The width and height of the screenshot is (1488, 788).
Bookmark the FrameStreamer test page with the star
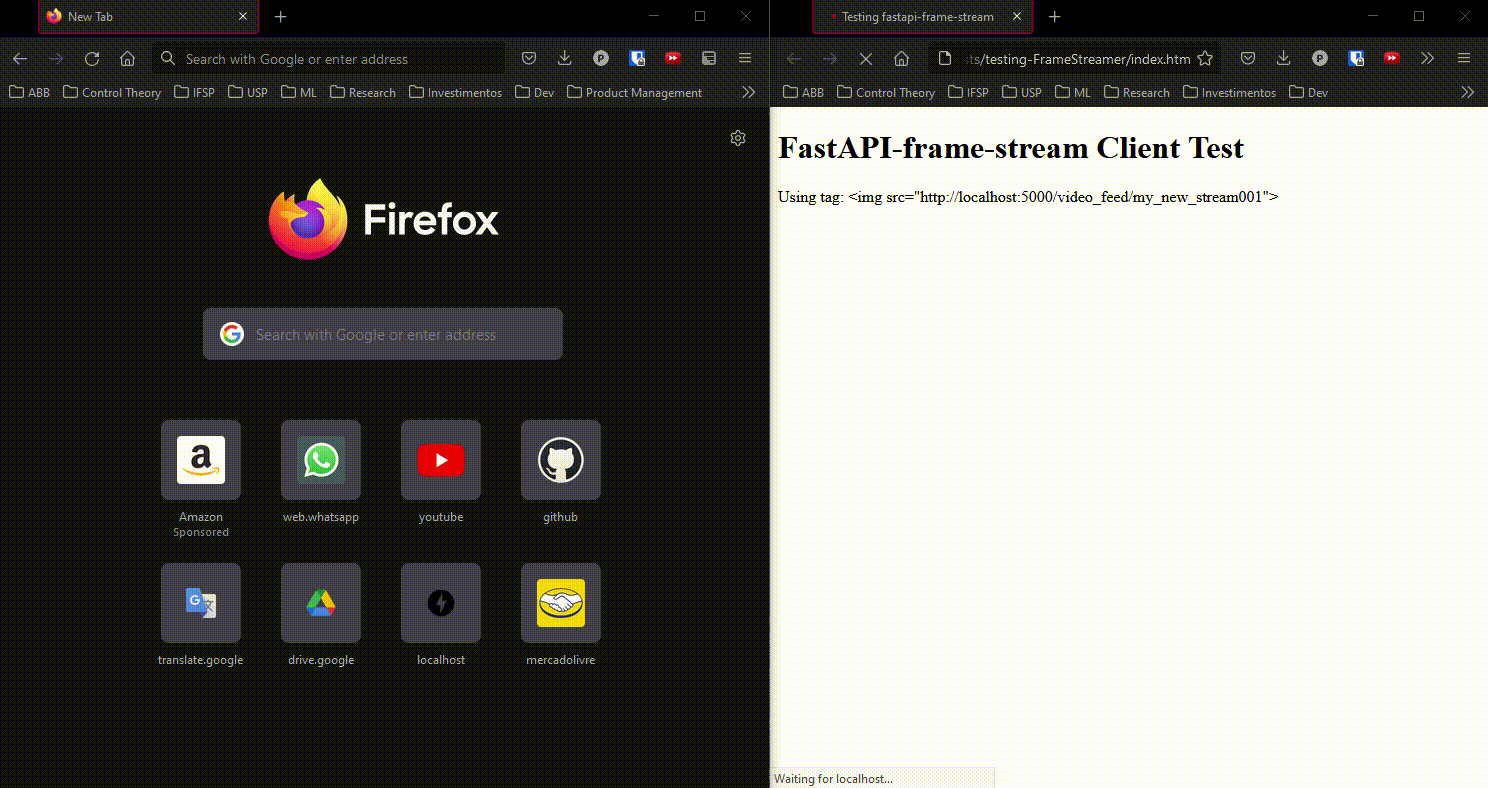(x=1206, y=58)
